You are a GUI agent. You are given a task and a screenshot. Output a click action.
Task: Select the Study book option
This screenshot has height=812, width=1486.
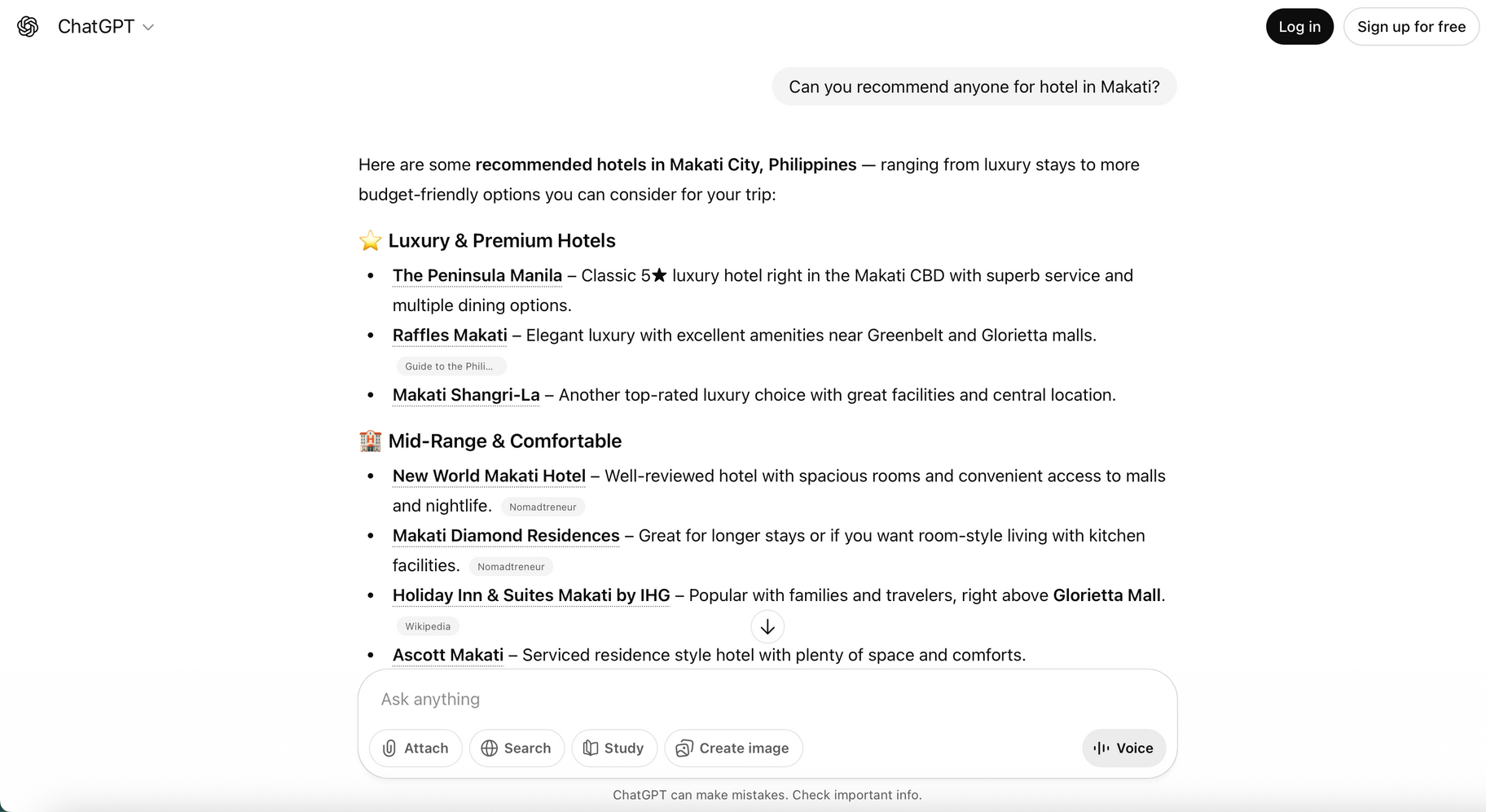click(614, 748)
